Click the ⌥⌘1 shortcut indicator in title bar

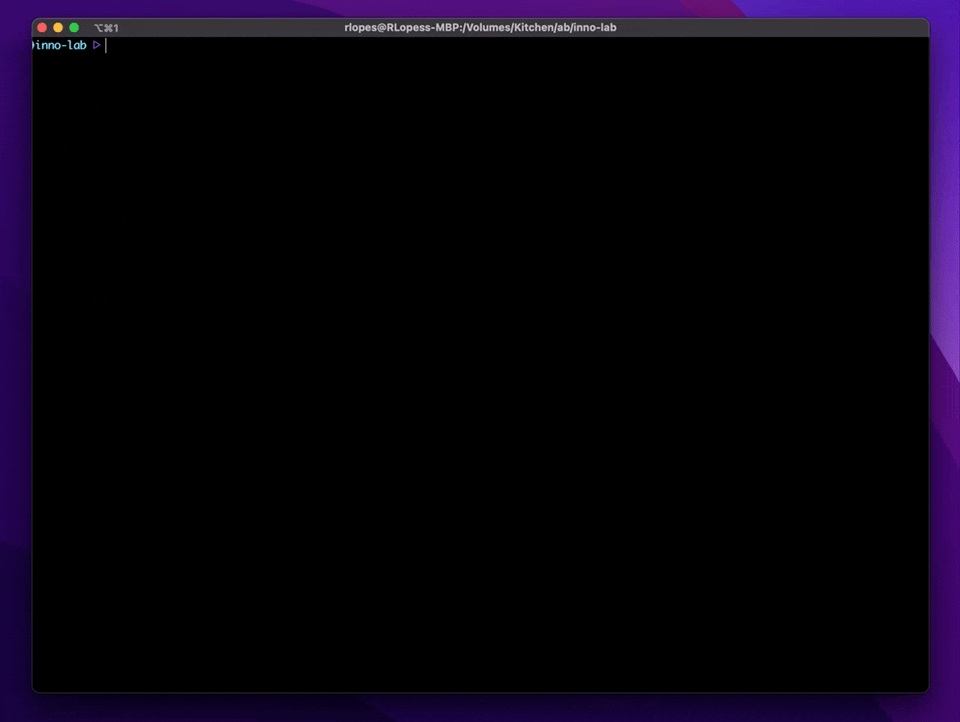pyautogui.click(x=106, y=28)
